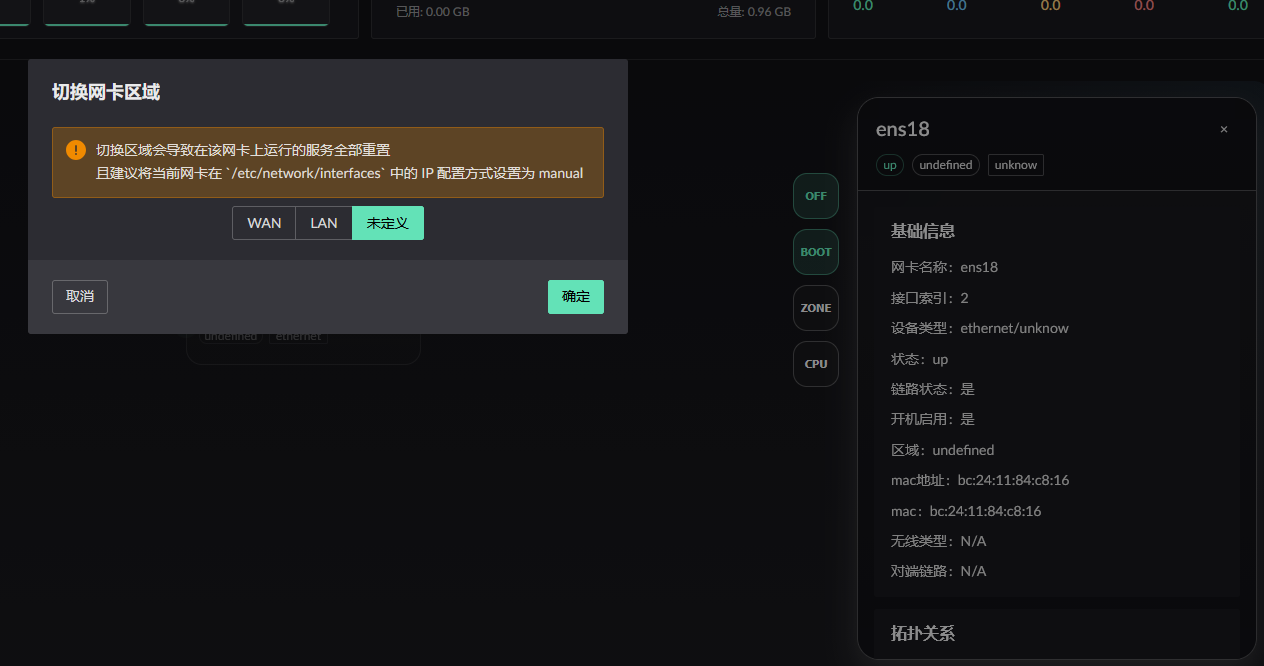Toggle the OFF round button
The height and width of the screenshot is (666, 1264).
coord(816,196)
